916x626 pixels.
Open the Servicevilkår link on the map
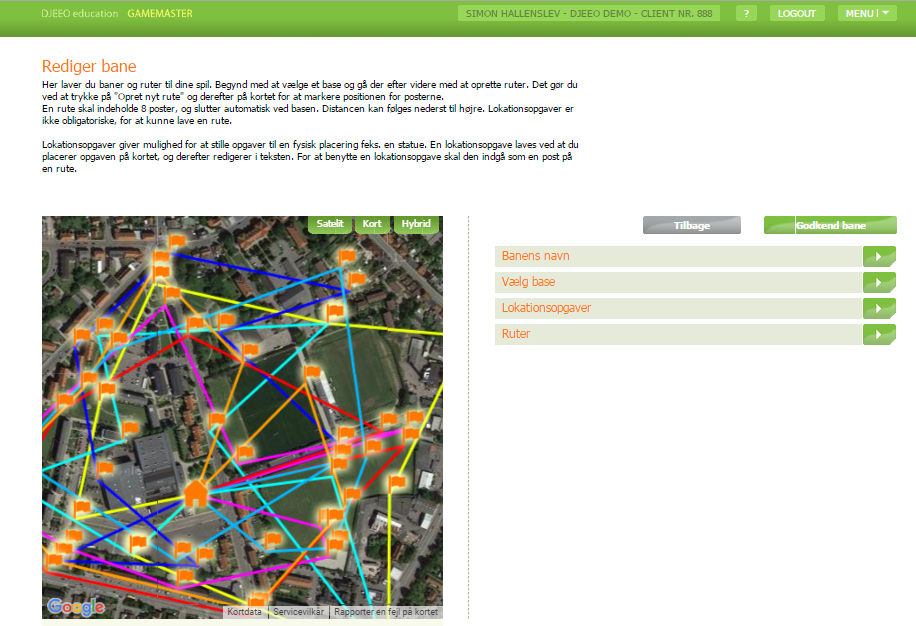pos(299,611)
